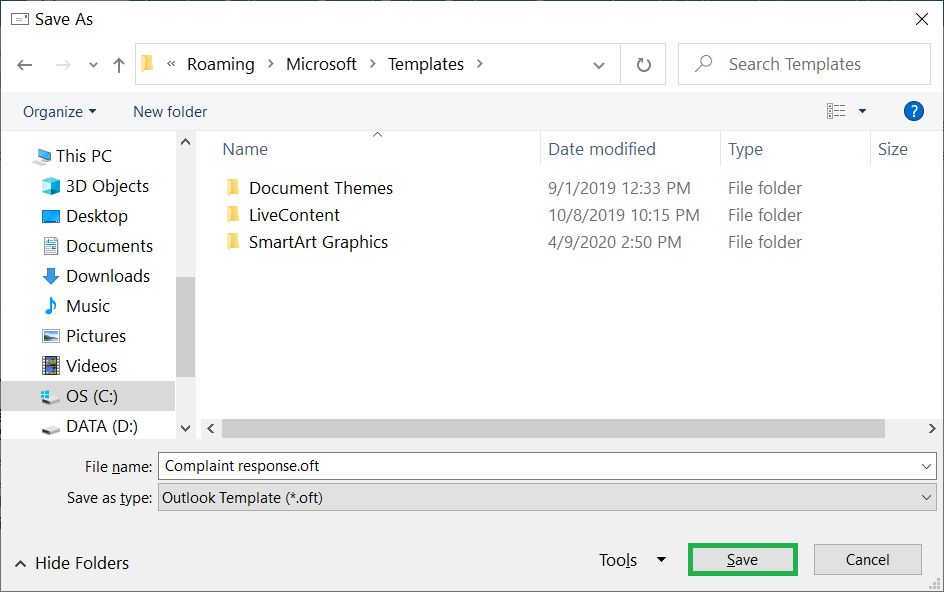Open the Help question mark icon

click(x=913, y=111)
